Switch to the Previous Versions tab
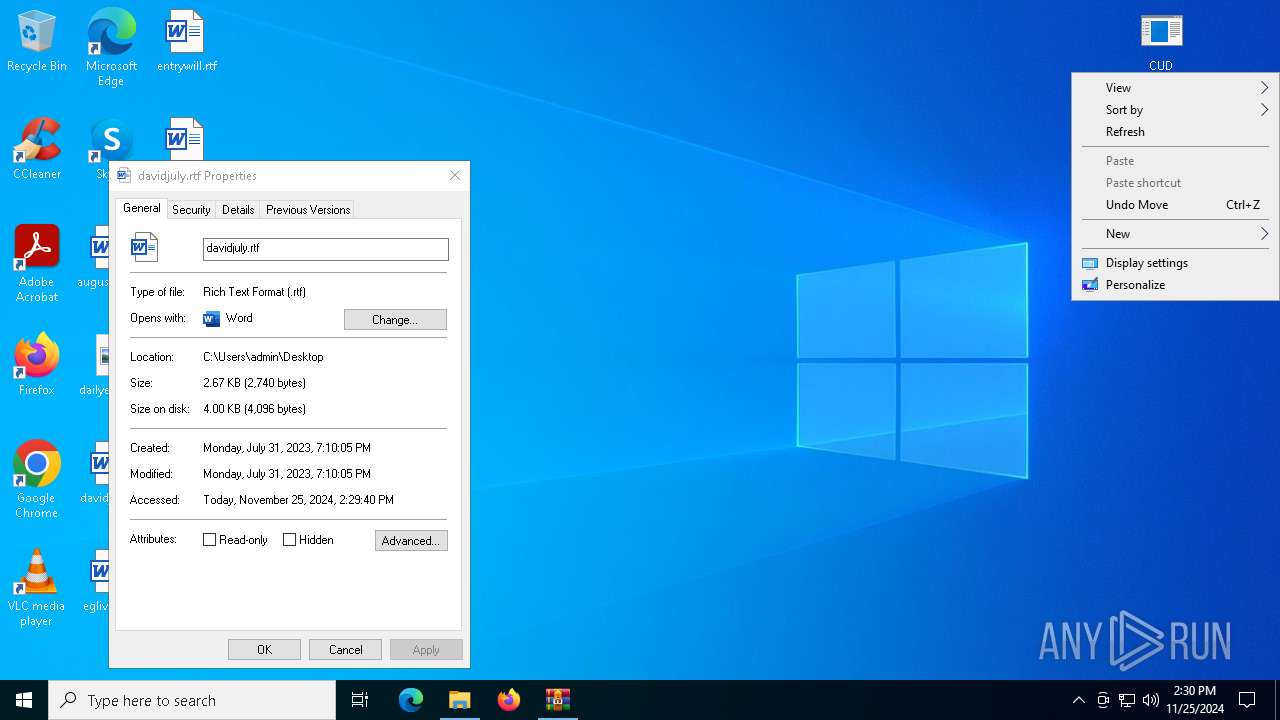 click(x=308, y=210)
